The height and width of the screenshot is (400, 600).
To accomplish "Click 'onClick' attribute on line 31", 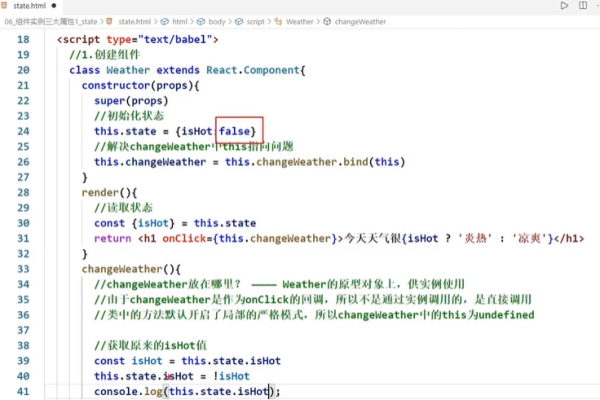I will [x=184, y=238].
